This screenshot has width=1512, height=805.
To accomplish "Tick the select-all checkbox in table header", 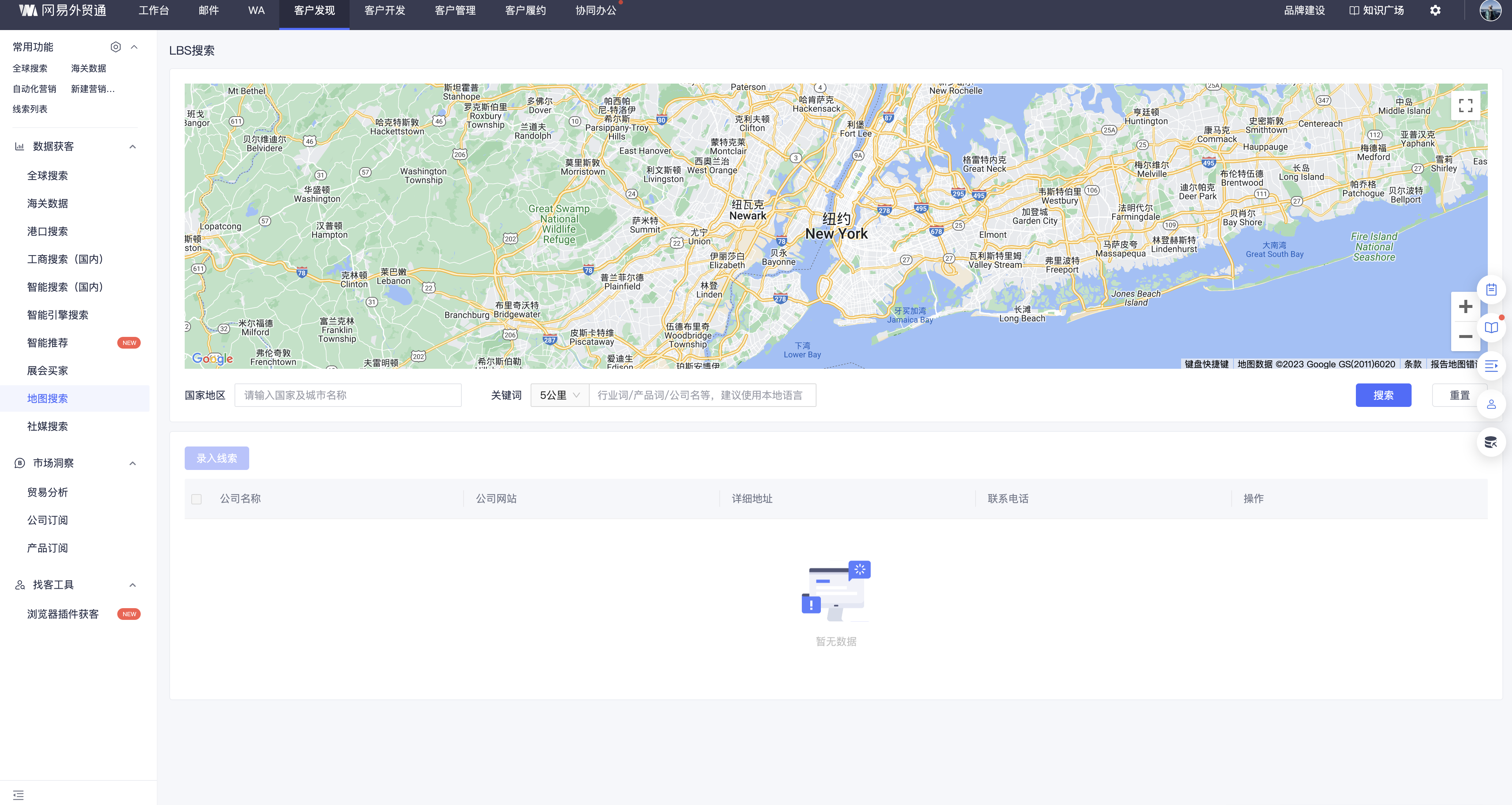I will coord(197,499).
